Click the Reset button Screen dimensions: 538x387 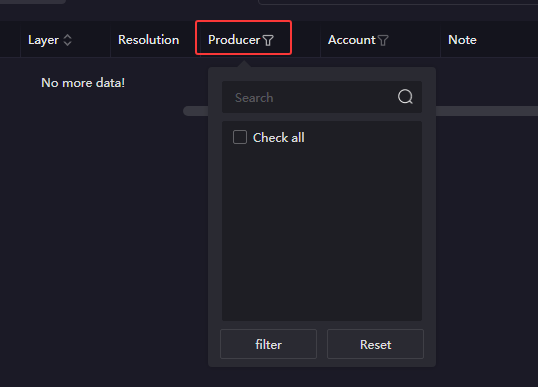pyautogui.click(x=375, y=344)
